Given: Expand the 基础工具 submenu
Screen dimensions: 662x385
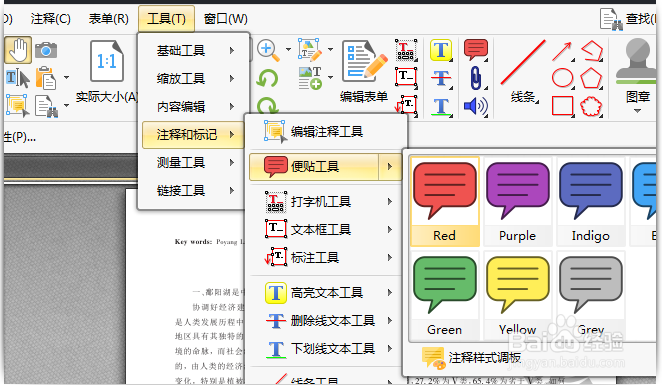Looking at the screenshot, I should coord(193,51).
